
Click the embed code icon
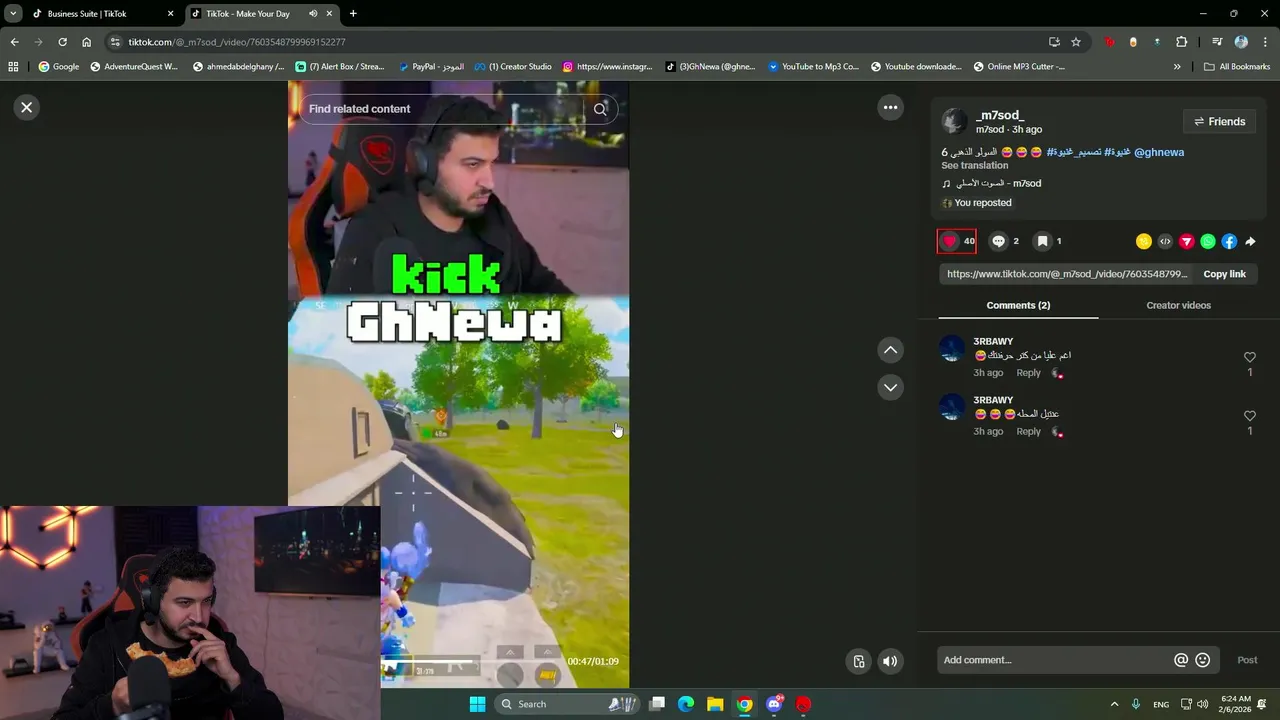click(1165, 241)
